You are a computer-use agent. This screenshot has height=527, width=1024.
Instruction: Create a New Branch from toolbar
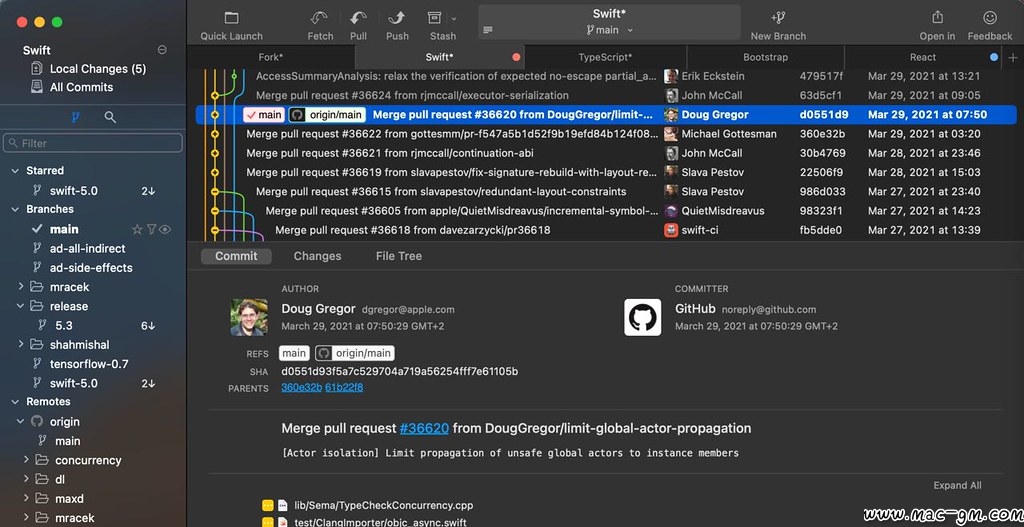tap(778, 25)
